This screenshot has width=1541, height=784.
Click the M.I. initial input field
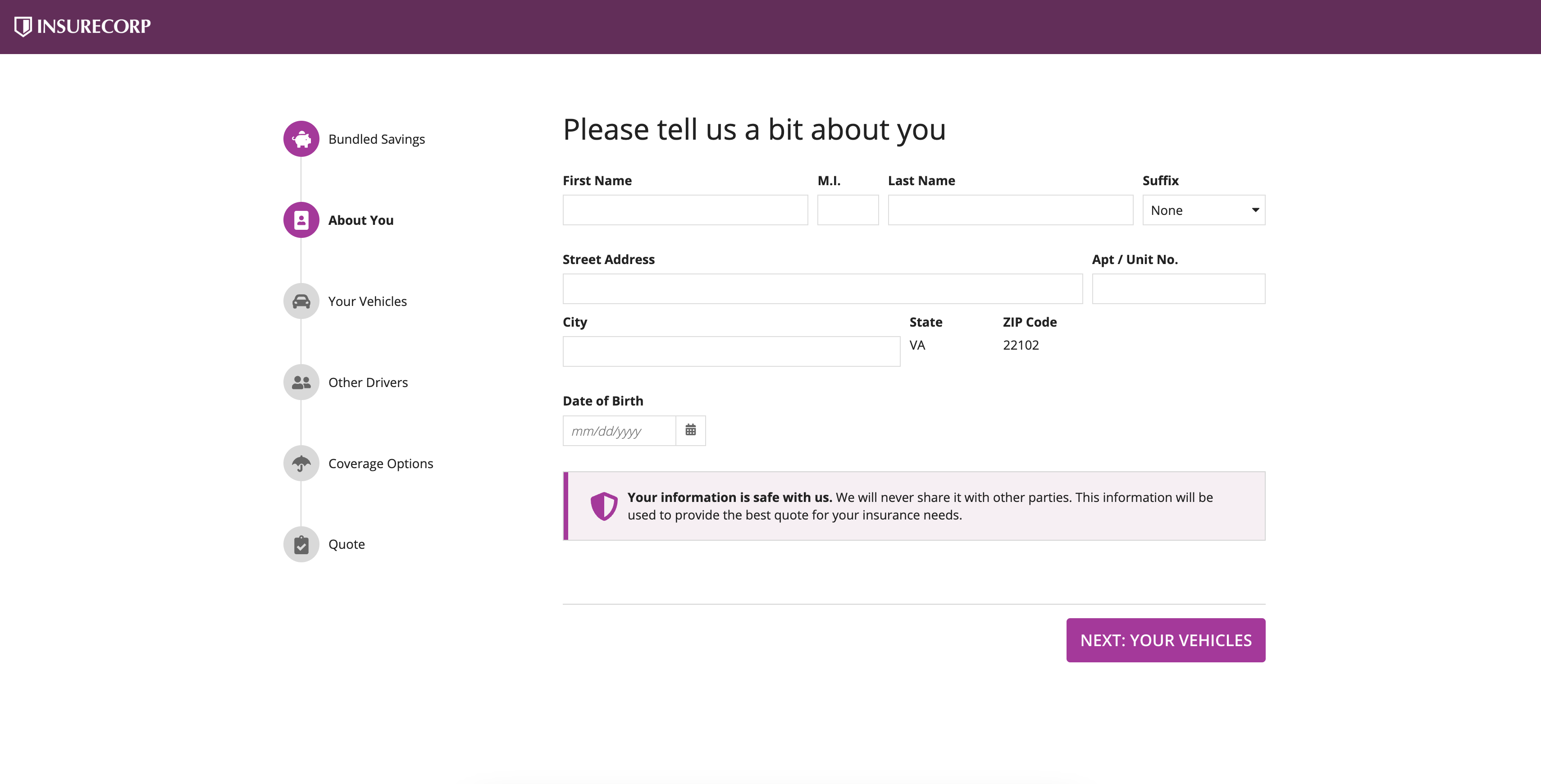(x=848, y=209)
